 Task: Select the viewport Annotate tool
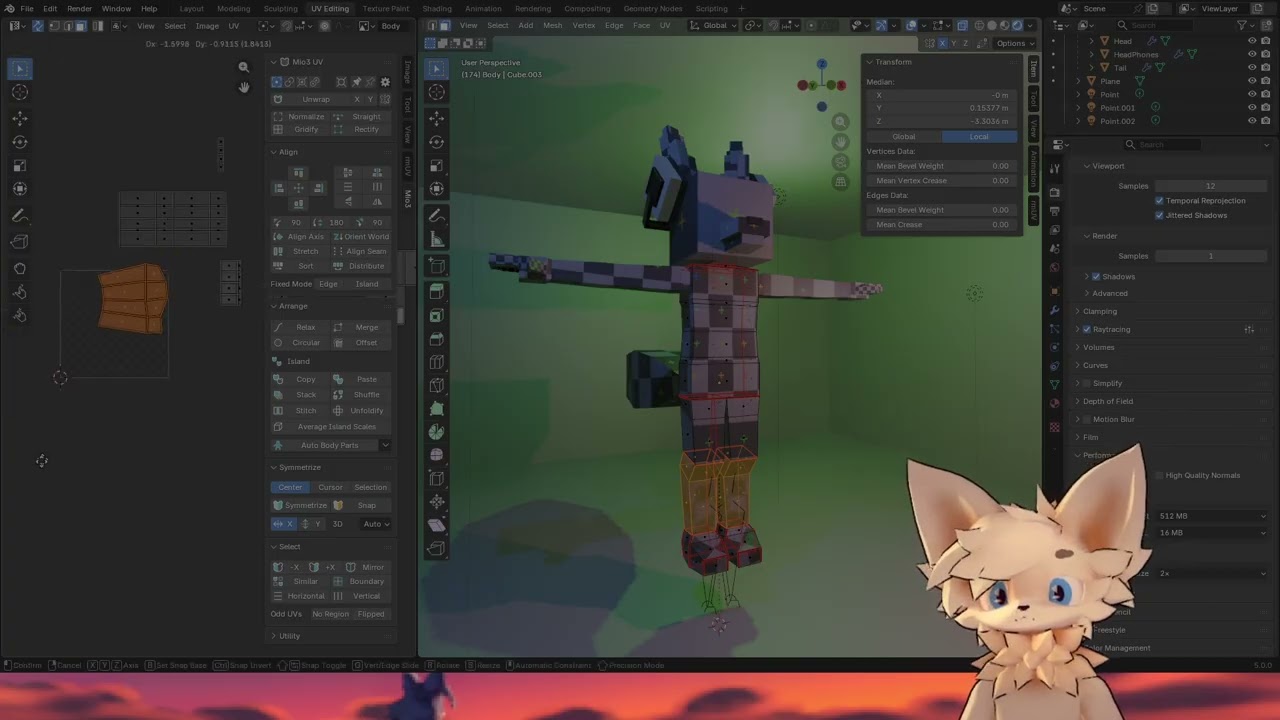(436, 216)
